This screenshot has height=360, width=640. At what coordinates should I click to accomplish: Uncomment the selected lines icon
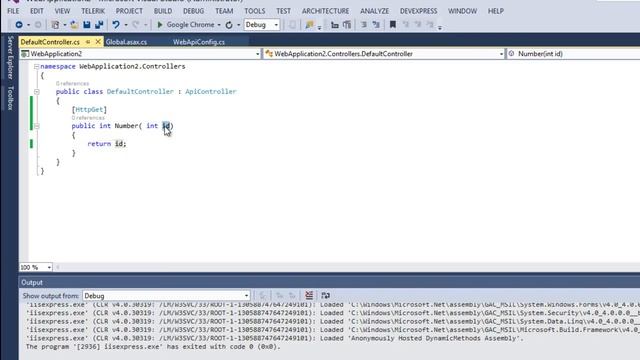point(376,25)
